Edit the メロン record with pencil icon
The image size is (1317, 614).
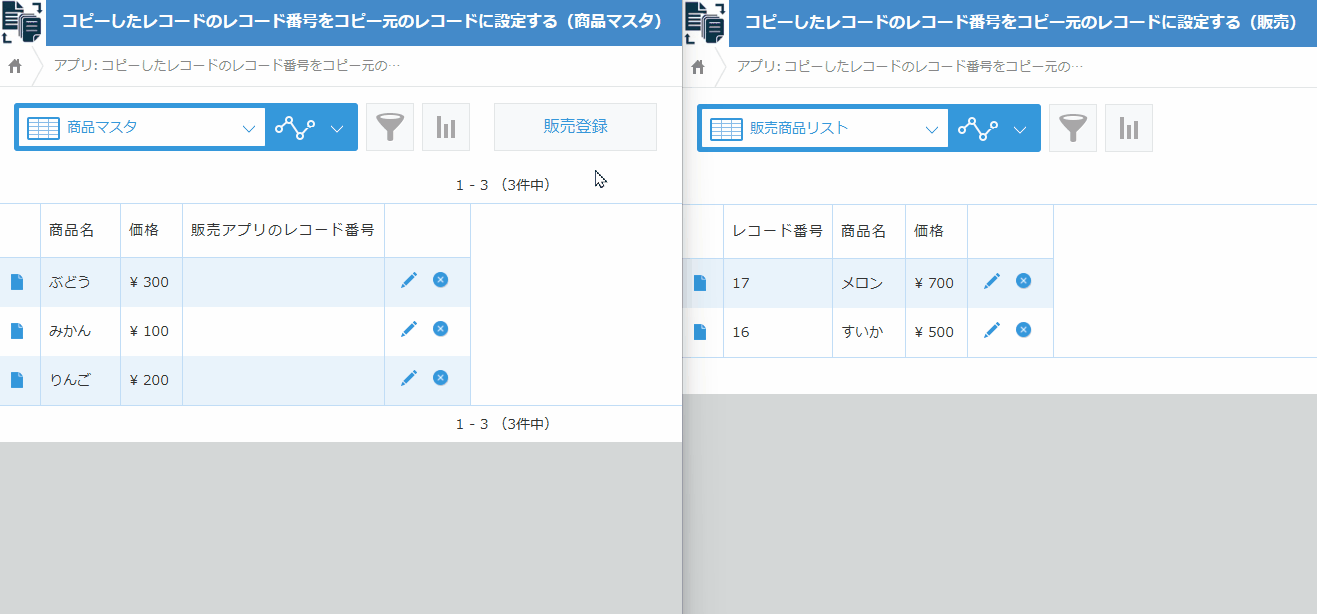[x=991, y=282]
